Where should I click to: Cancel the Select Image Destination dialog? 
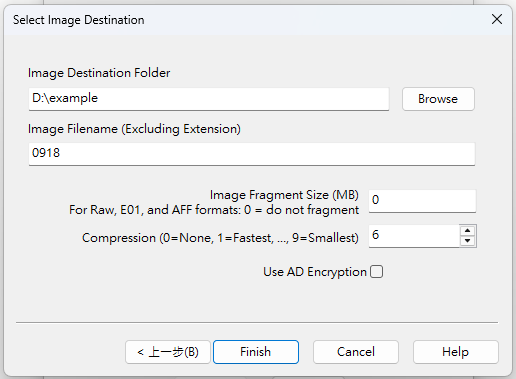356,352
